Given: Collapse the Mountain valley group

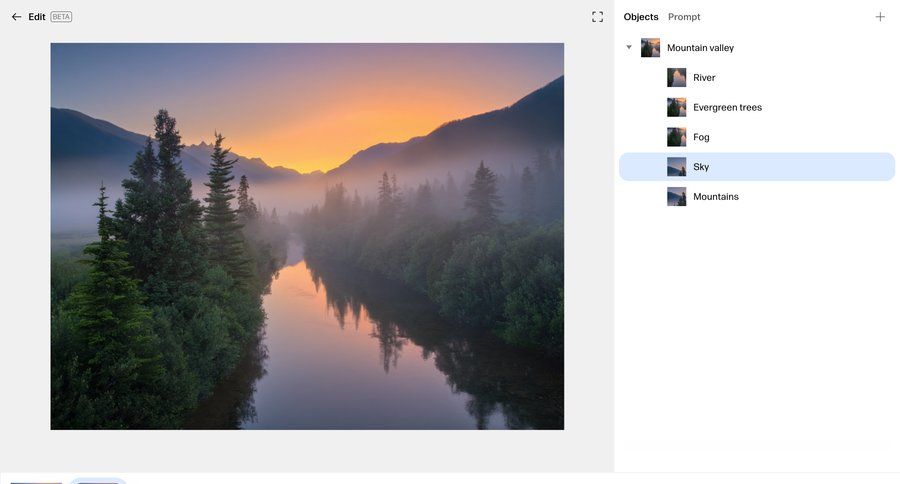Looking at the screenshot, I should click(629, 48).
